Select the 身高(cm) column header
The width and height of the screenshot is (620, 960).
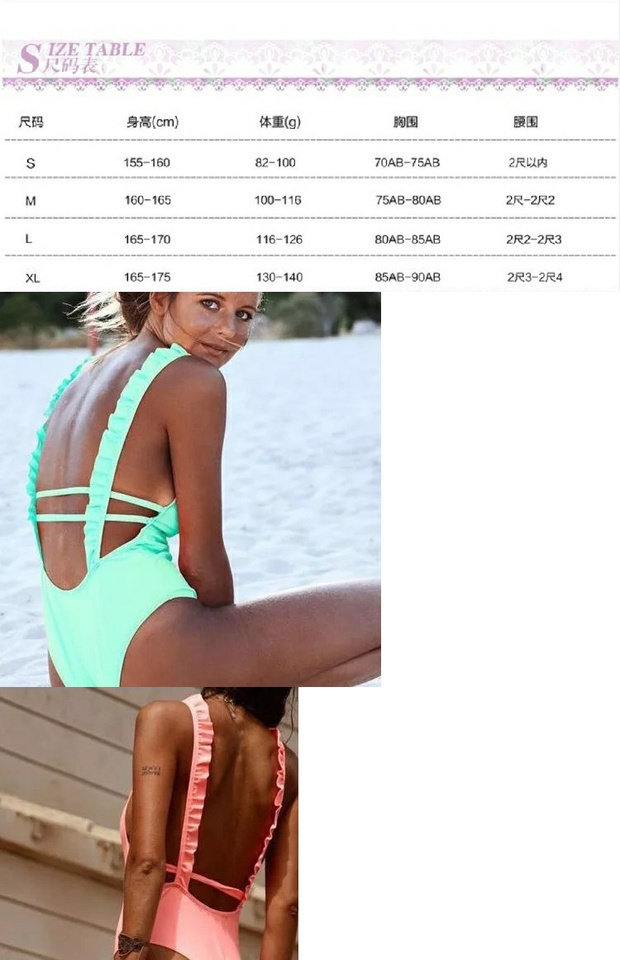[x=152, y=122]
